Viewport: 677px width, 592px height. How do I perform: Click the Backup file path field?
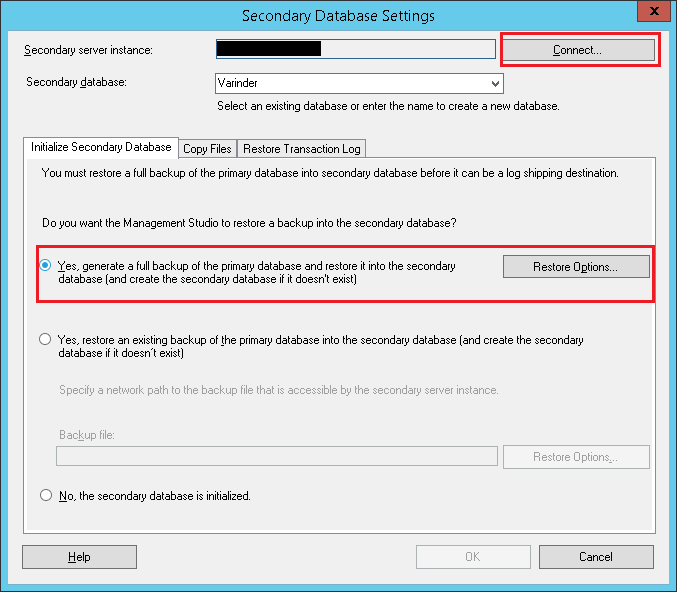(x=277, y=457)
